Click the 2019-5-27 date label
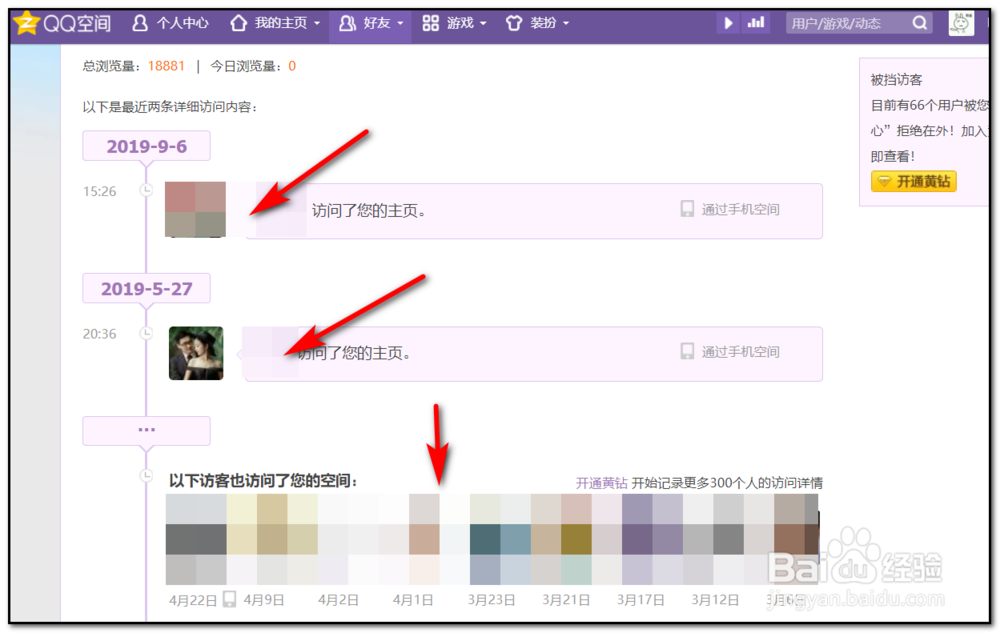The height and width of the screenshot is (633, 1000). click(x=147, y=289)
